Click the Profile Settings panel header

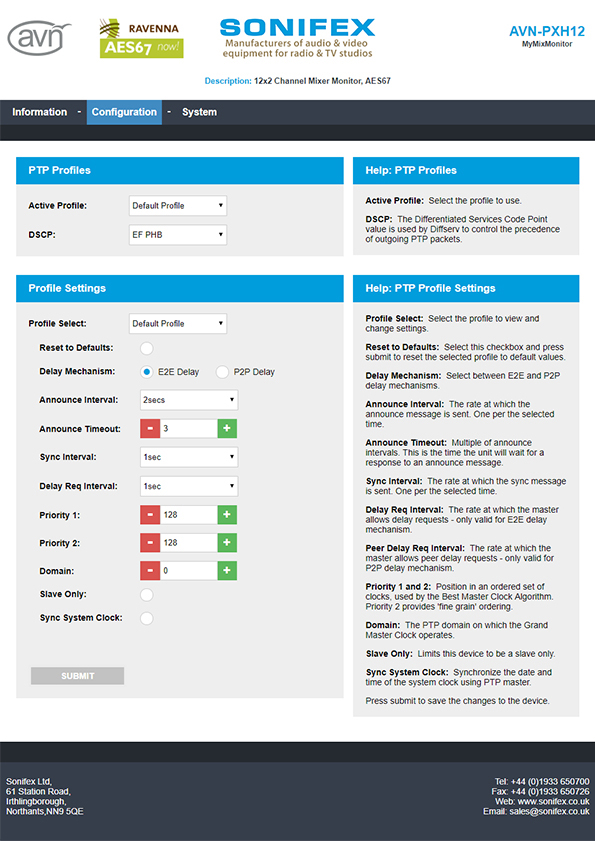180,289
